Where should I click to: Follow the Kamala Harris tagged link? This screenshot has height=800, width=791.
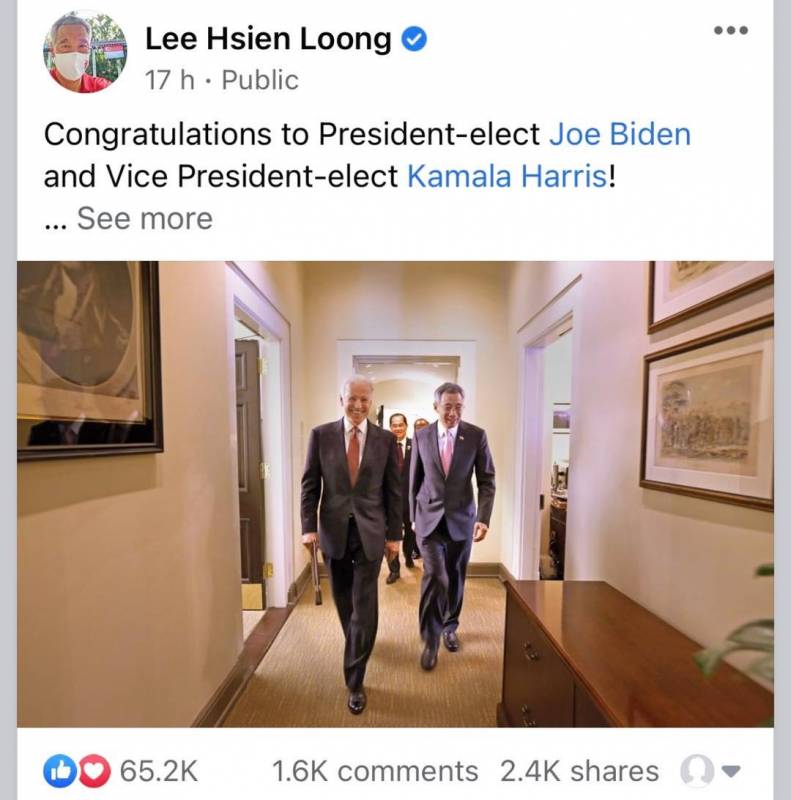[x=505, y=177]
